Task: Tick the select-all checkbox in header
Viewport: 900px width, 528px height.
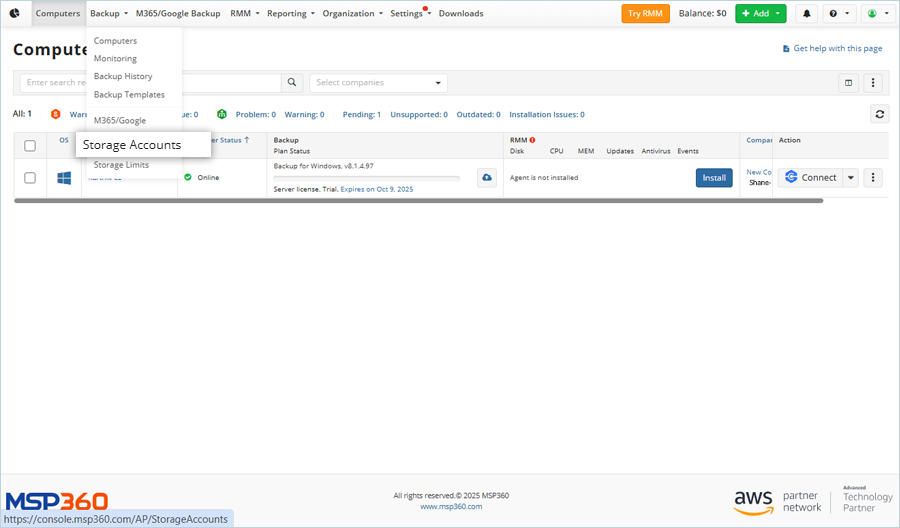Action: (30, 145)
